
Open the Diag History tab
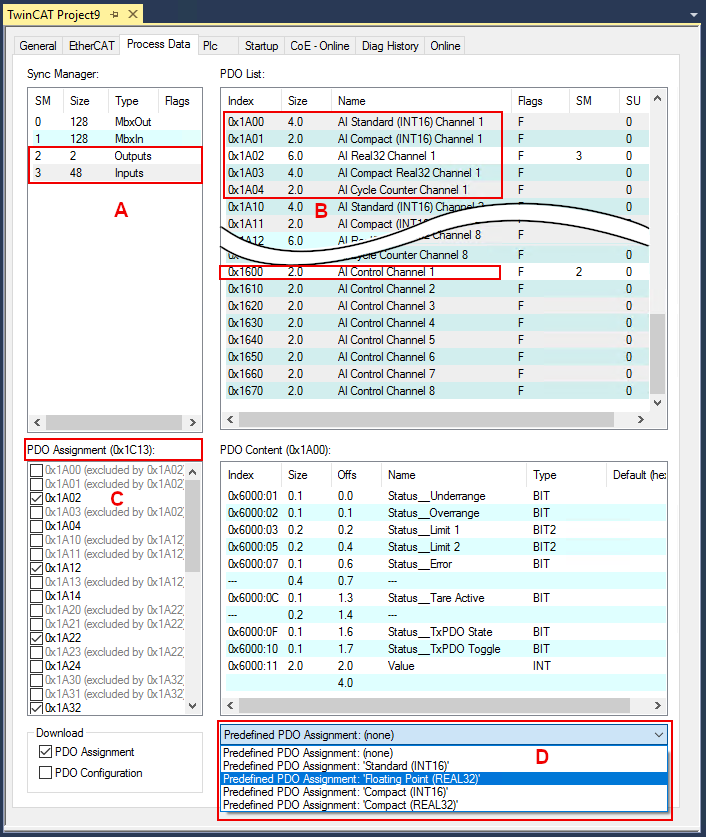390,46
